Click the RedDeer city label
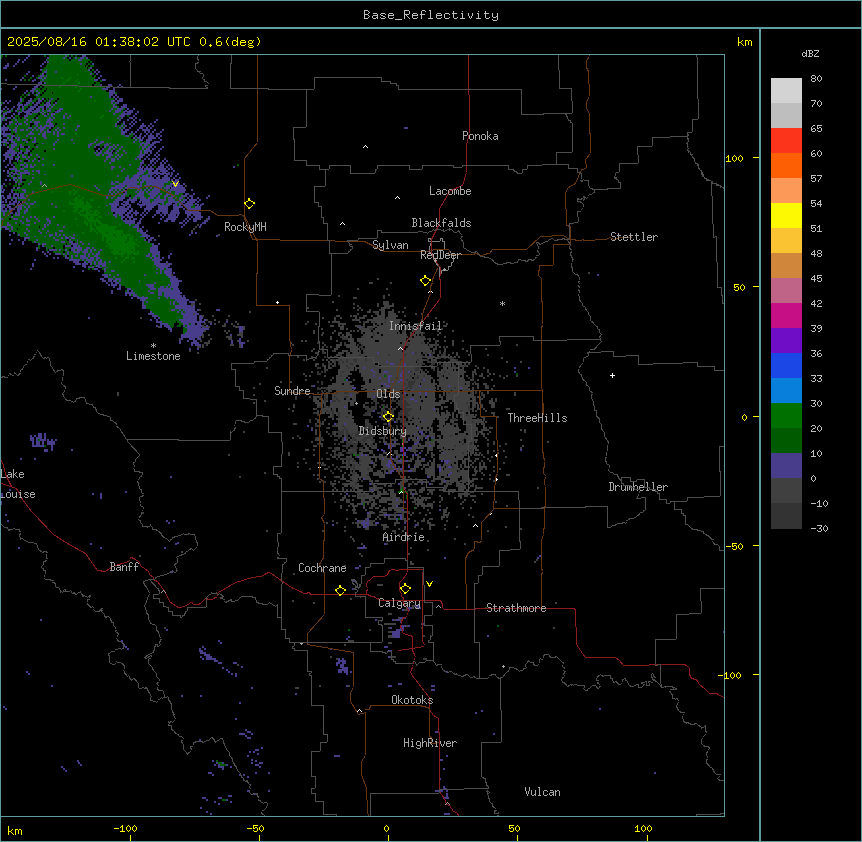This screenshot has height=842, width=862. click(x=440, y=255)
